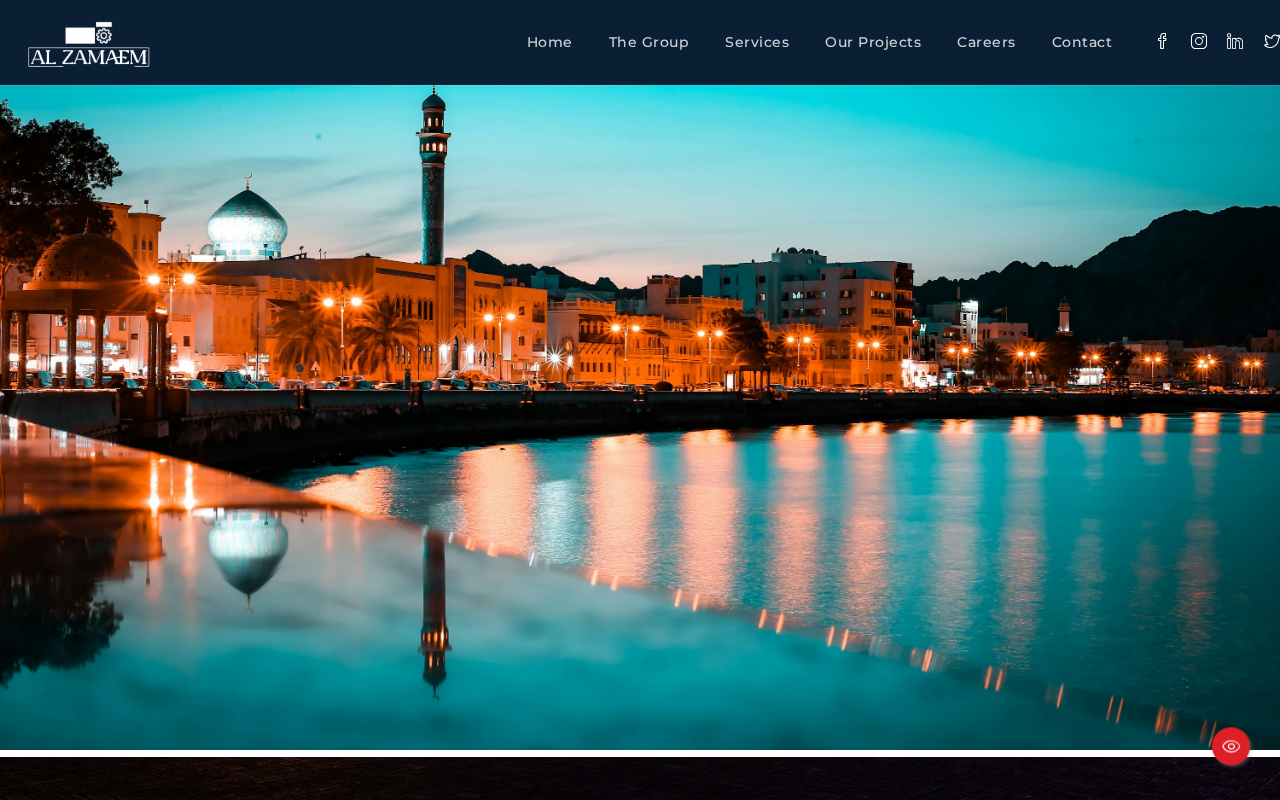Click the gear emblem in the logo
The width and height of the screenshot is (1280, 800).
[x=104, y=35]
